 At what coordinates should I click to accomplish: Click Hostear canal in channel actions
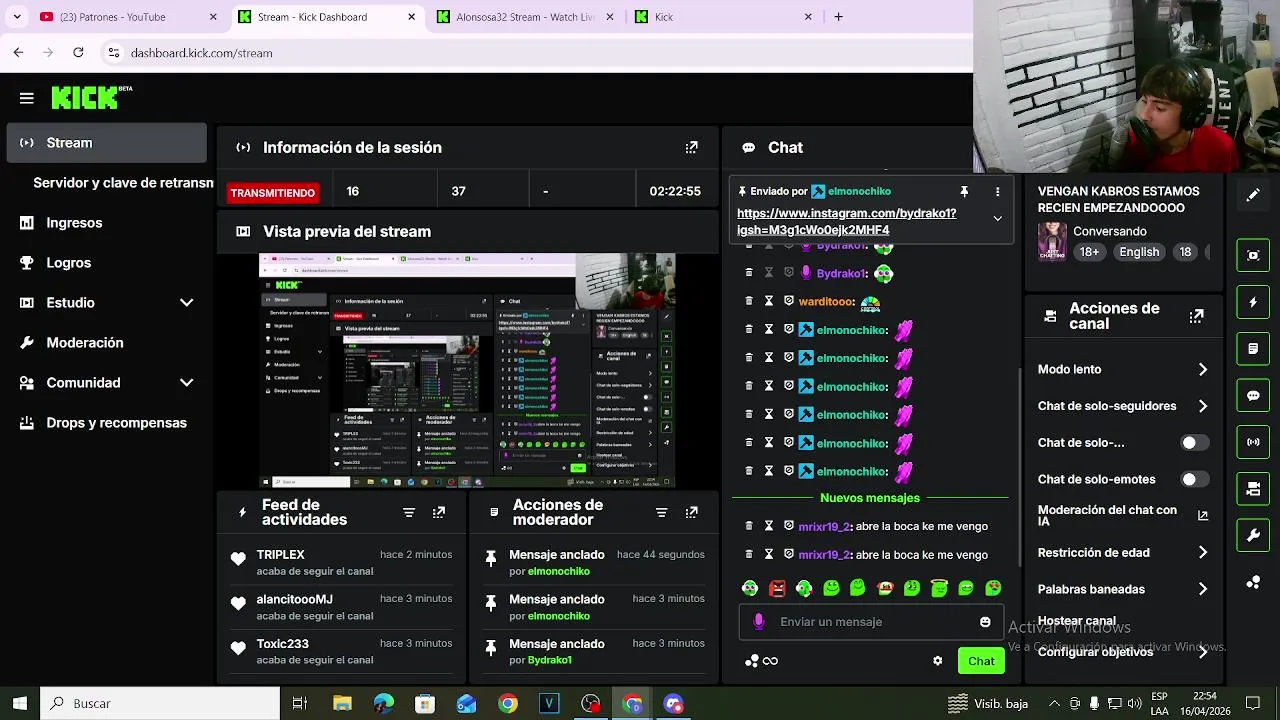click(1077, 621)
